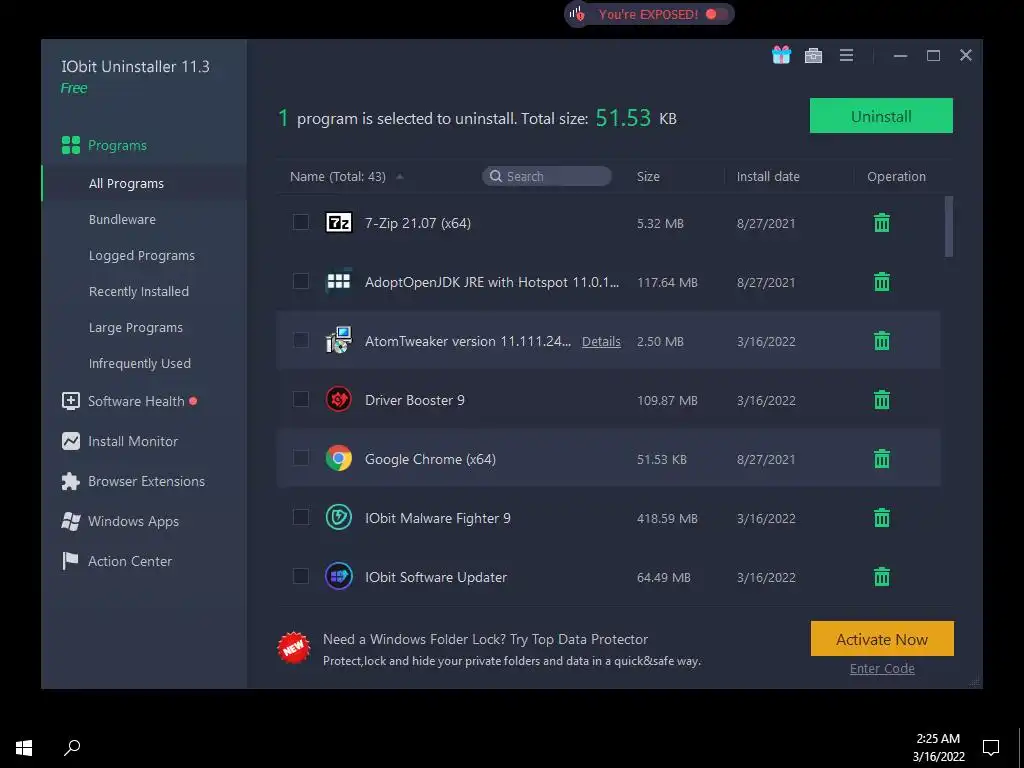Open the Windows Start menu
This screenshot has width=1024, height=768.
(x=24, y=748)
